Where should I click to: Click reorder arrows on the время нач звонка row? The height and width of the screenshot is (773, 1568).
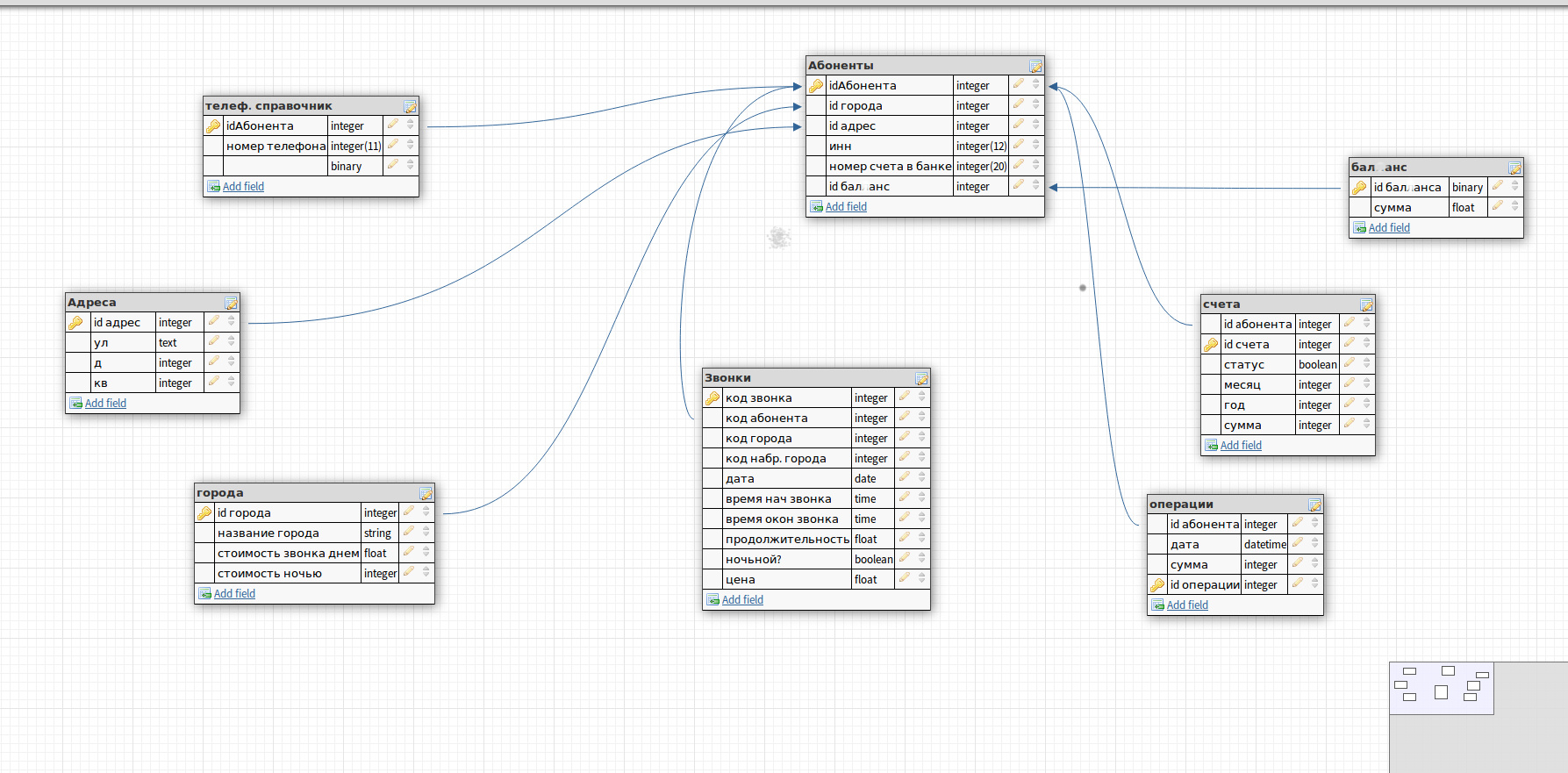(x=922, y=498)
